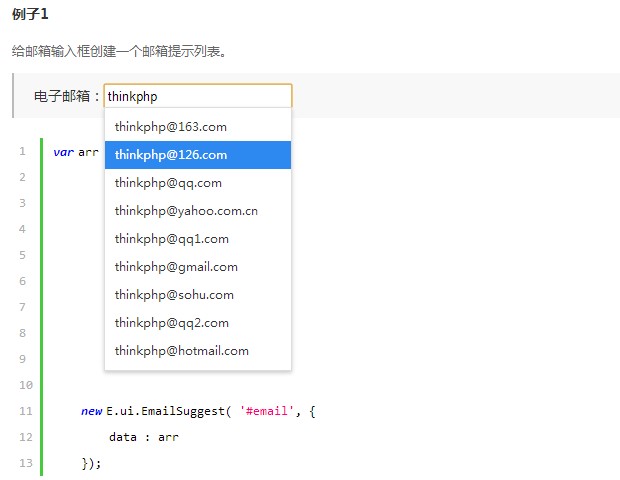
Task: Click the 'var arr' code on line 1
Action: pyautogui.click(x=75, y=152)
